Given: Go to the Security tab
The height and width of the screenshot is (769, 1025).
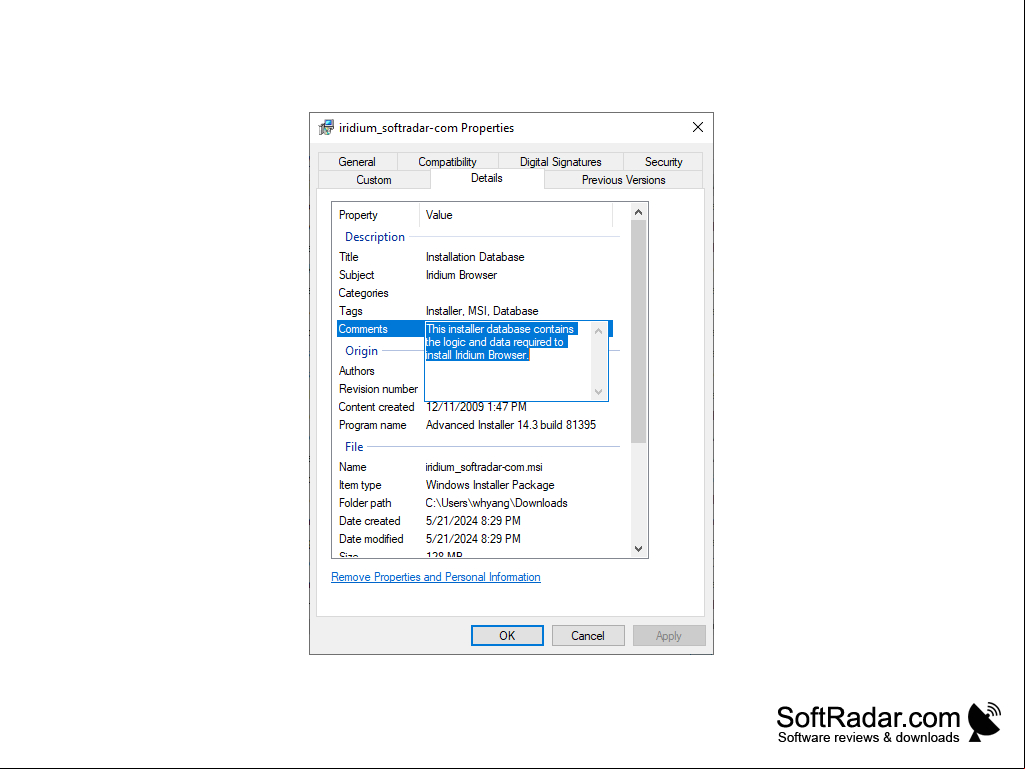Looking at the screenshot, I should (663, 162).
